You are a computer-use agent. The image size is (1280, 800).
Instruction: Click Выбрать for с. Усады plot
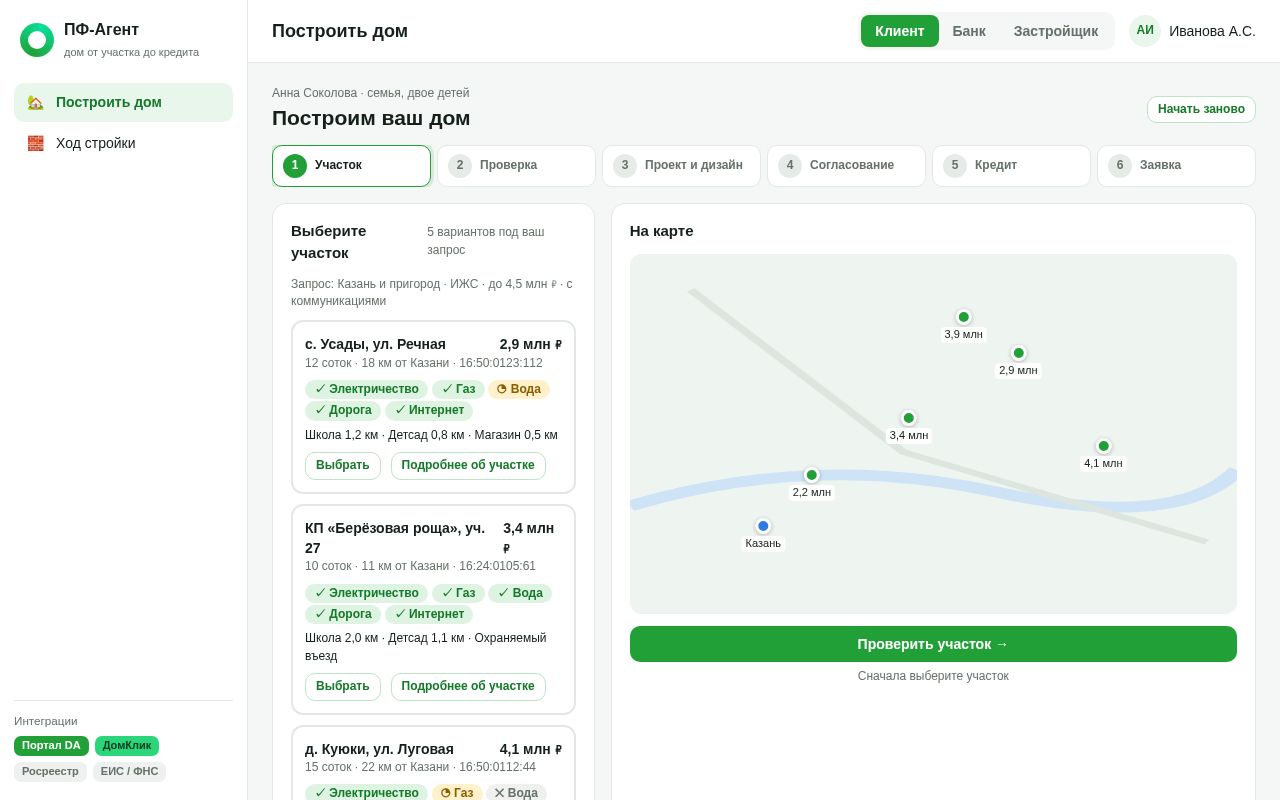pos(343,466)
